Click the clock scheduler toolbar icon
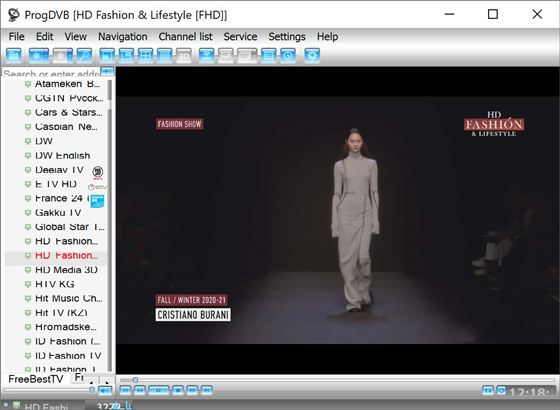Viewport: 560px width, 410px height. click(288, 56)
